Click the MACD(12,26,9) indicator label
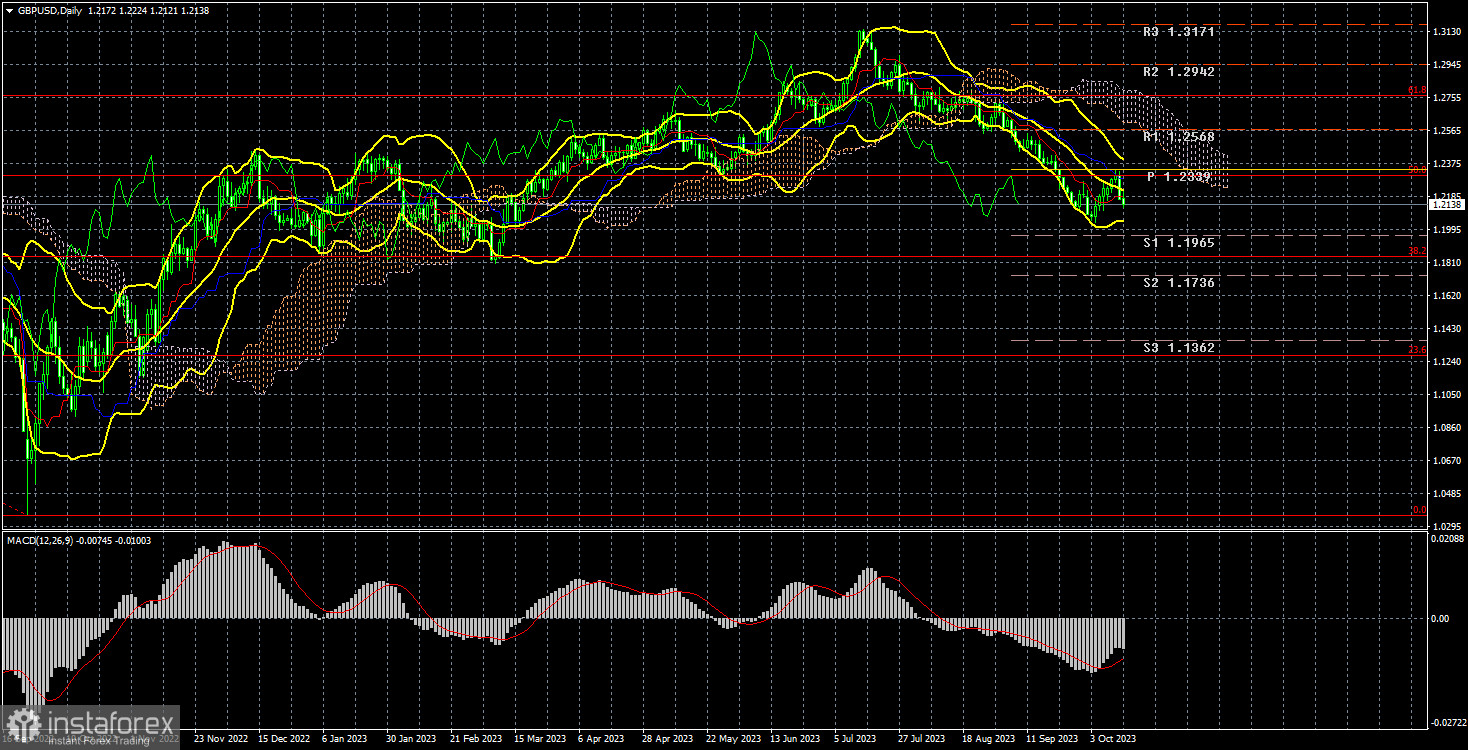 (42, 541)
